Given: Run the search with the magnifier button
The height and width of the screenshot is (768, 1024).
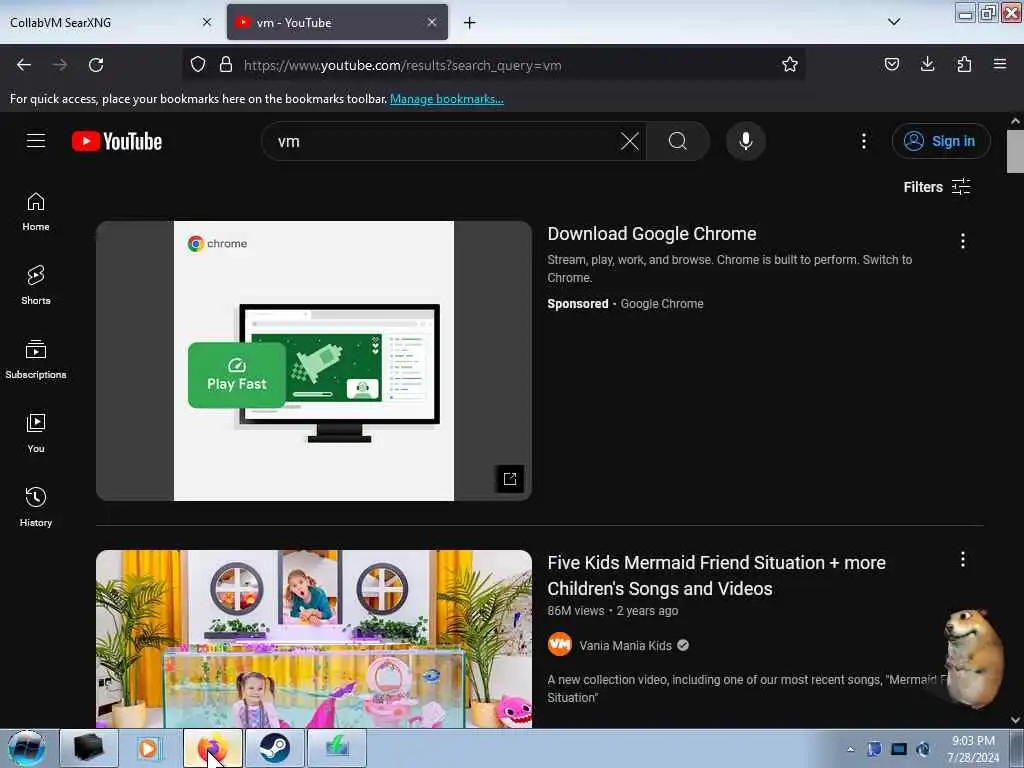Looking at the screenshot, I should [678, 141].
